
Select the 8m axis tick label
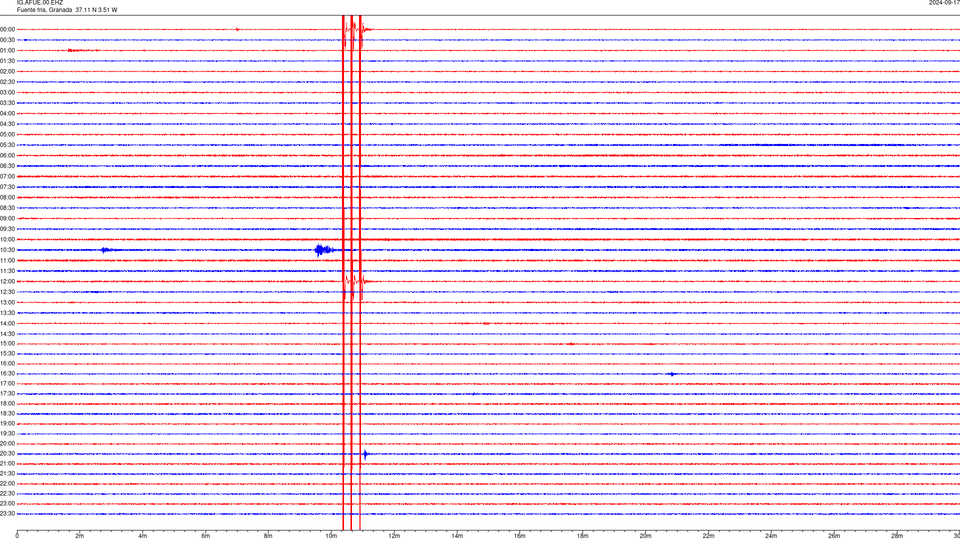point(268,536)
